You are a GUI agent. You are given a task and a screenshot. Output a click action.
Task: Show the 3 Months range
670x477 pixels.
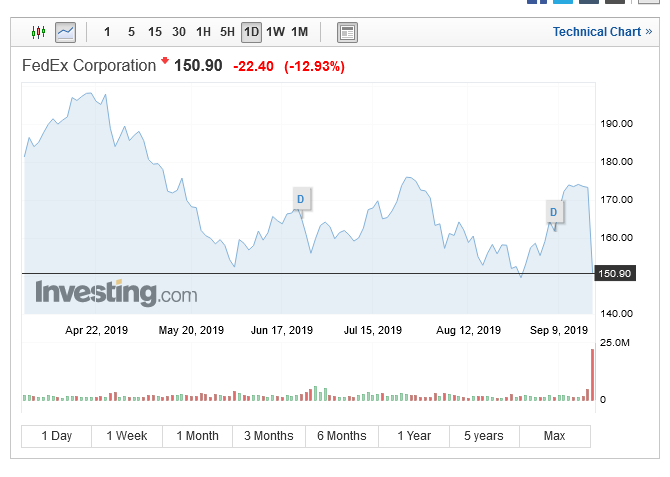(x=269, y=436)
